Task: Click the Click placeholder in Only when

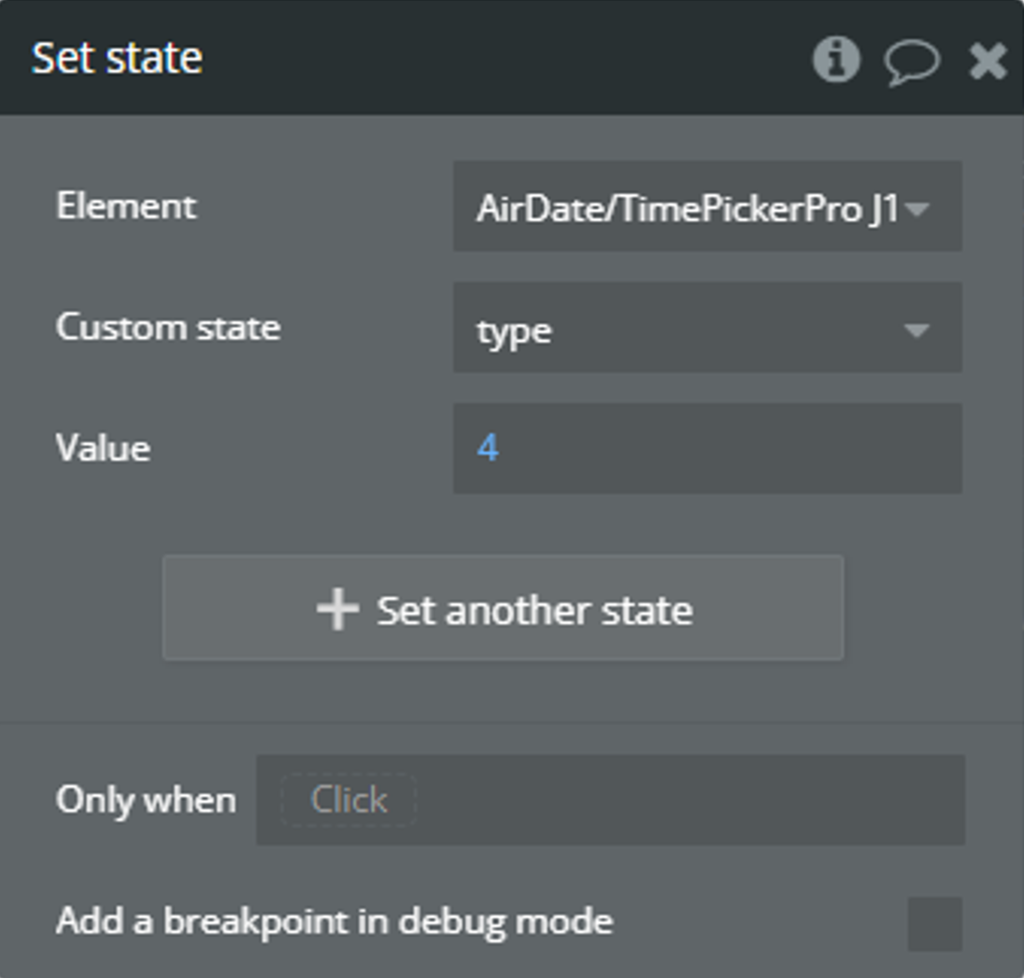Action: pos(349,800)
